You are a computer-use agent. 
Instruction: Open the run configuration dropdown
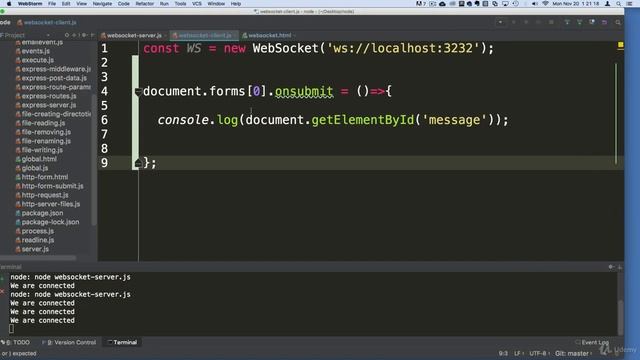[500, 22]
